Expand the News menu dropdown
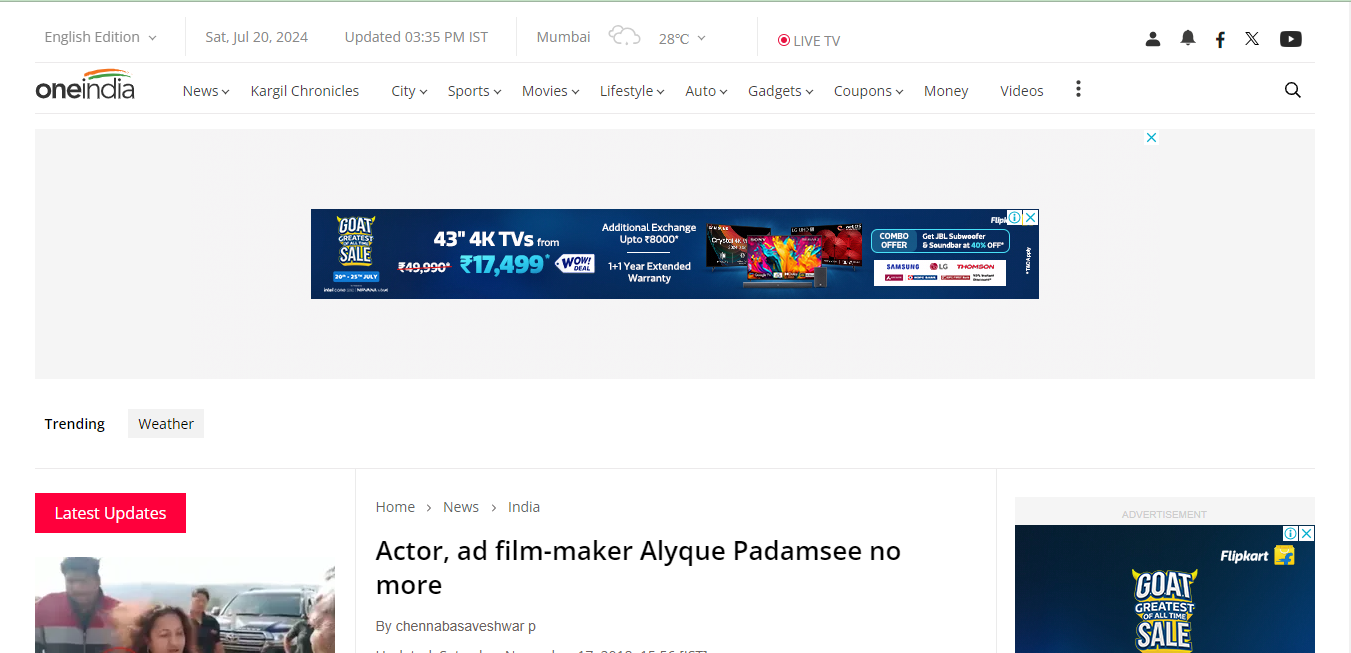 point(205,91)
